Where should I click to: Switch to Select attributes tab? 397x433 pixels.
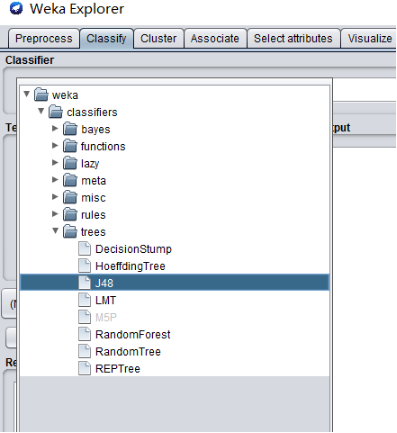(x=293, y=39)
